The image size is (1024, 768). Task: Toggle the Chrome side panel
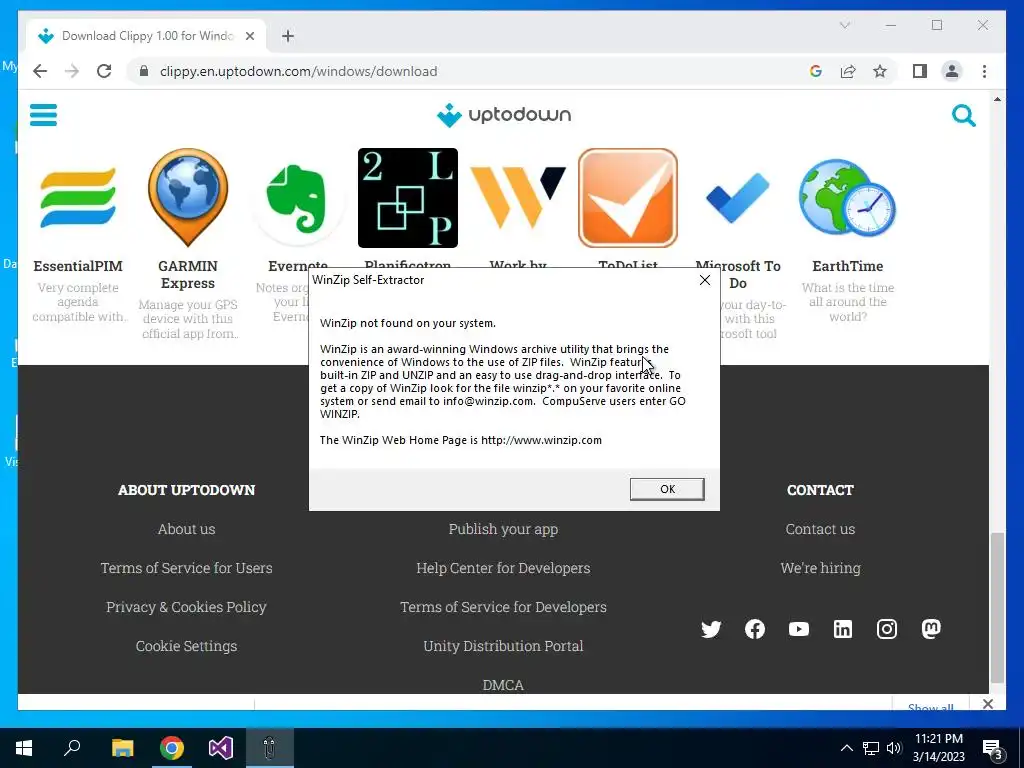click(920, 71)
